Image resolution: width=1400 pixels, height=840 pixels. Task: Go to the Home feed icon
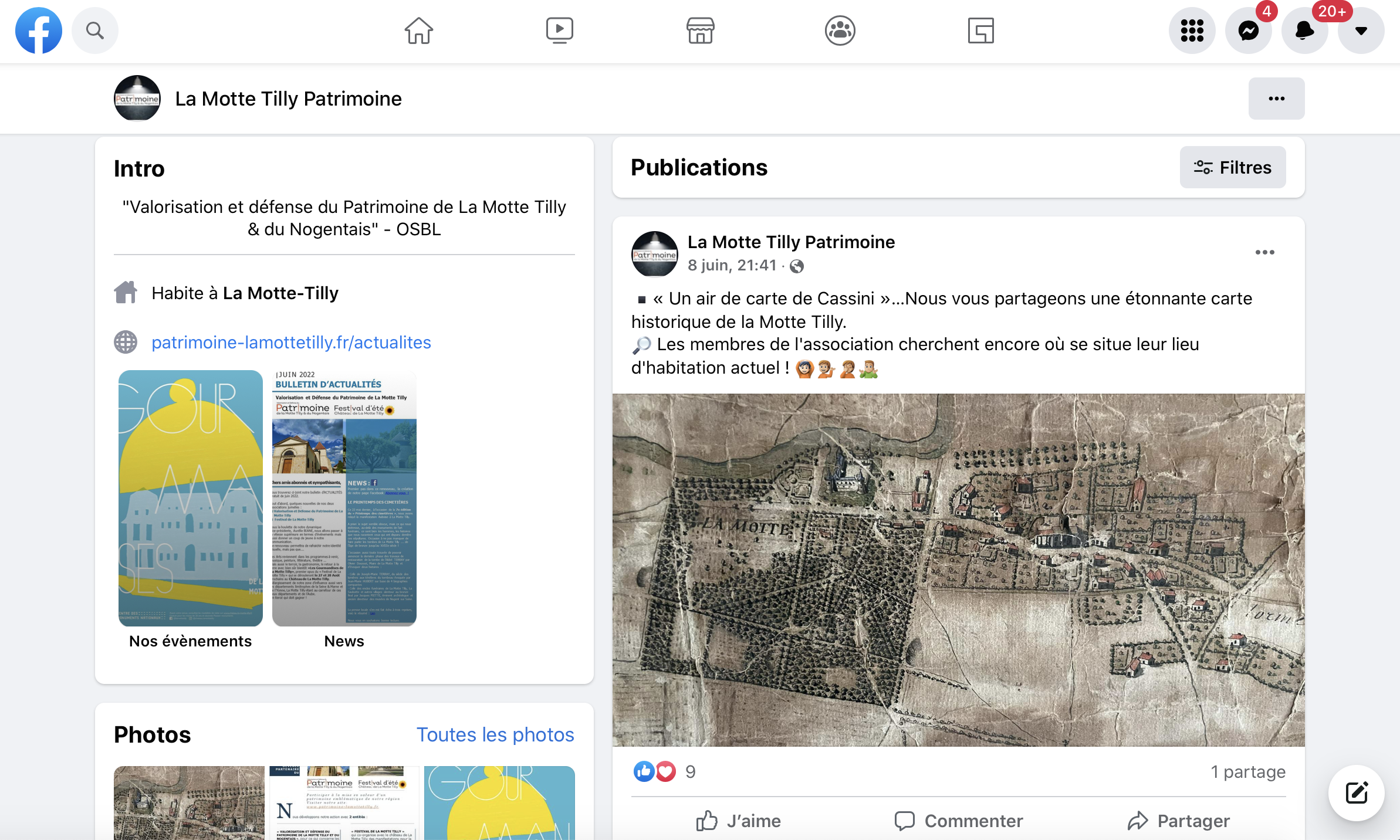[418, 31]
